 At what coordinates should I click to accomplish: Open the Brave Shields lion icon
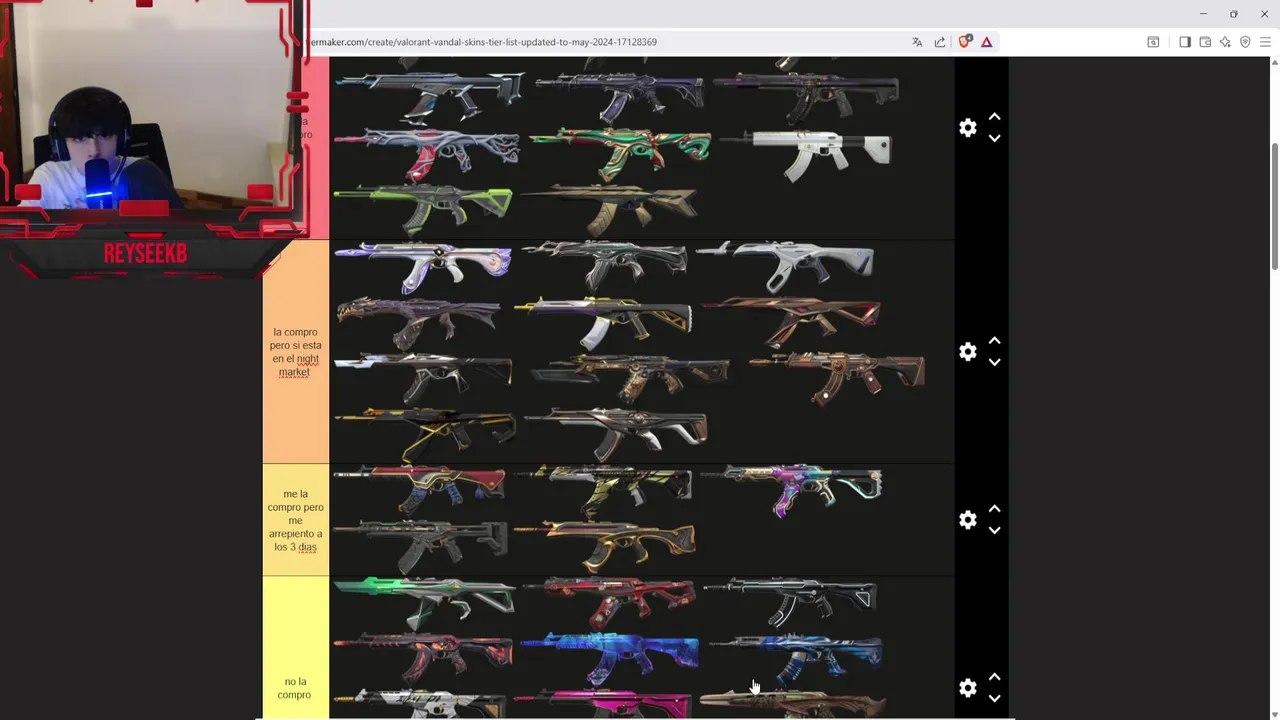[x=964, y=42]
